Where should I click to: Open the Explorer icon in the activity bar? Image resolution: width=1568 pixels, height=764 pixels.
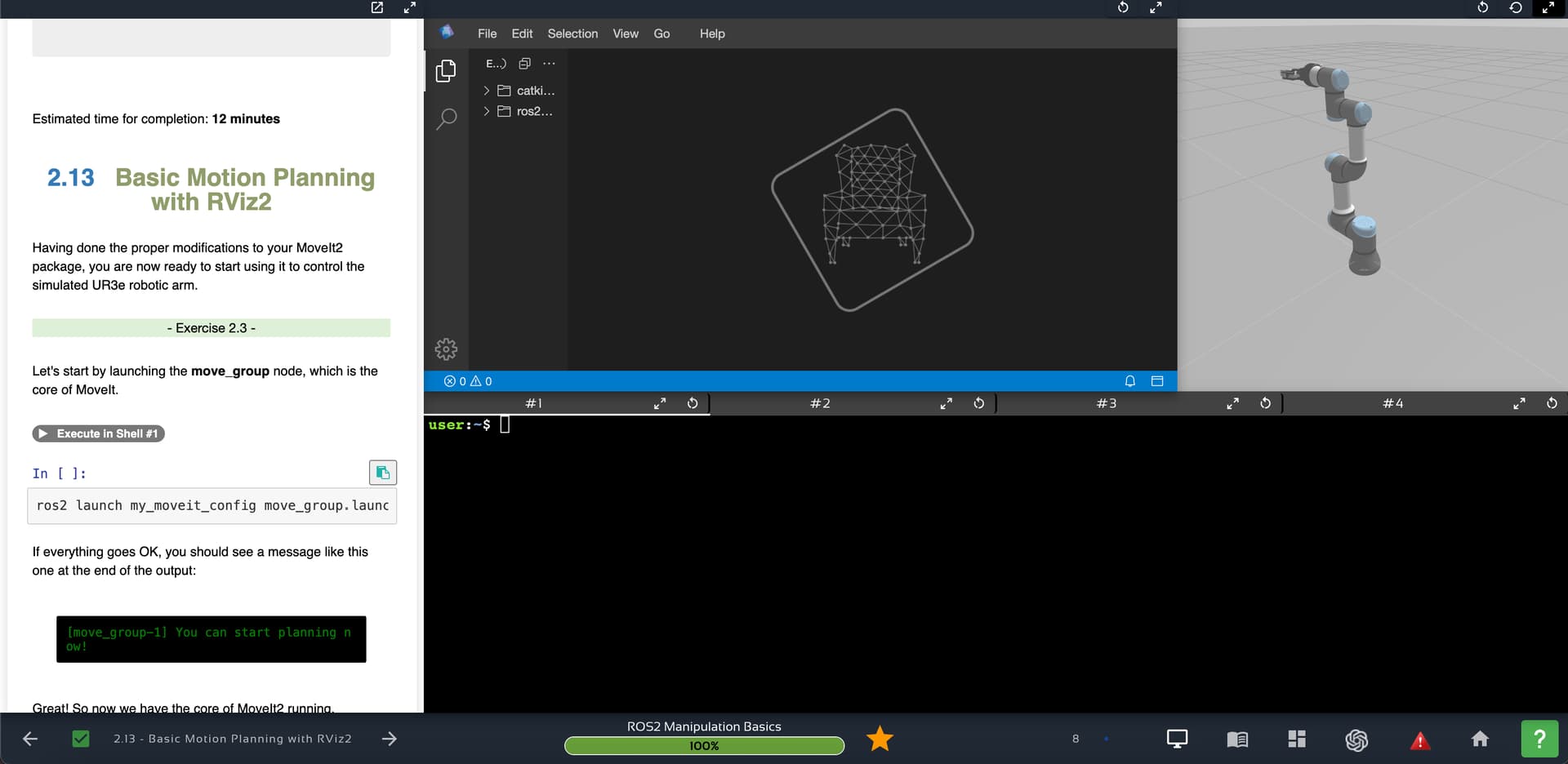(446, 71)
